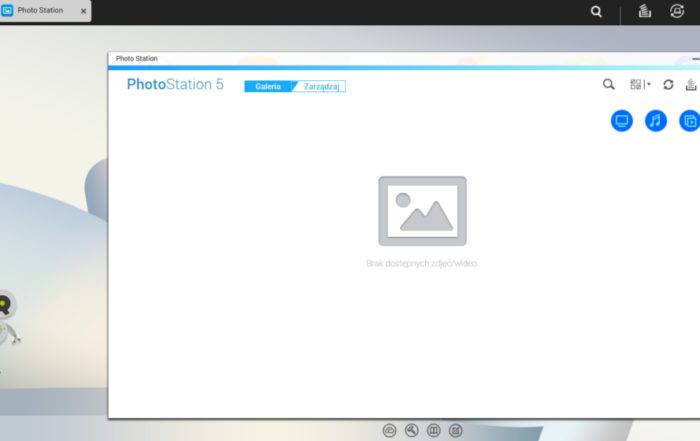
Task: Click the blue music note button
Action: [656, 121]
